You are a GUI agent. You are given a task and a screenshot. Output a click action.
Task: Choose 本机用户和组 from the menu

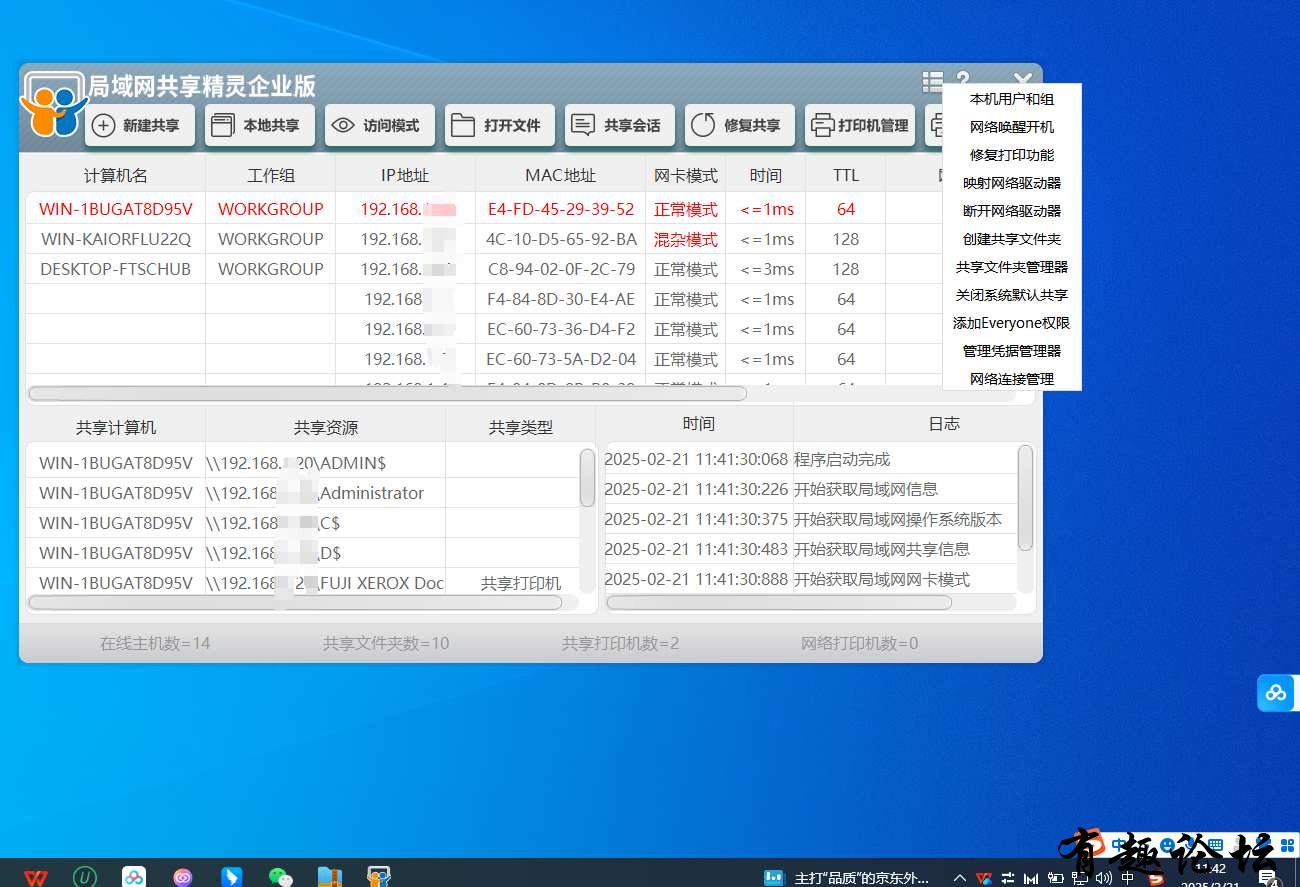(1012, 99)
